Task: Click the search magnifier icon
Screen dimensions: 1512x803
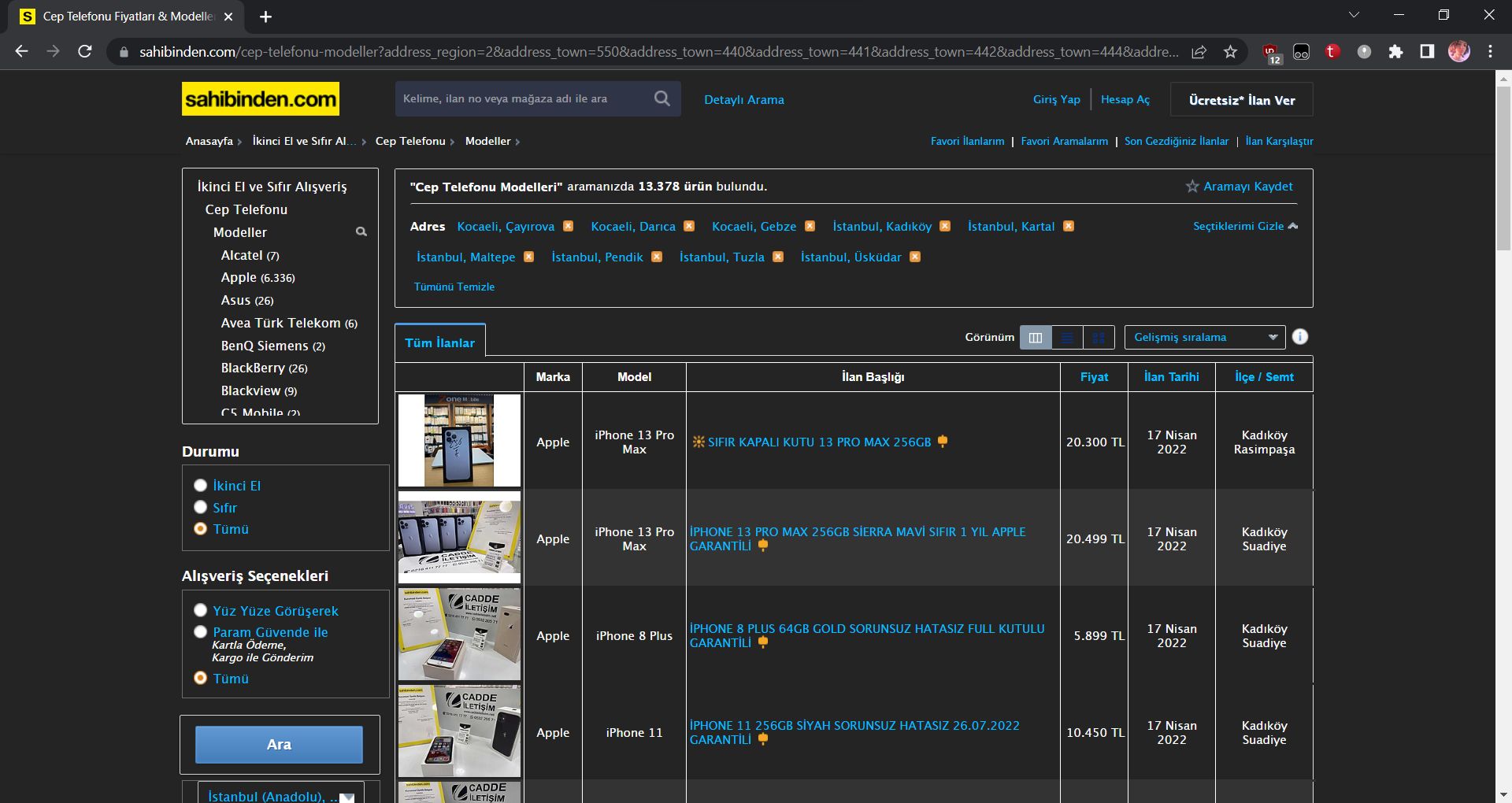Action: pyautogui.click(x=662, y=98)
